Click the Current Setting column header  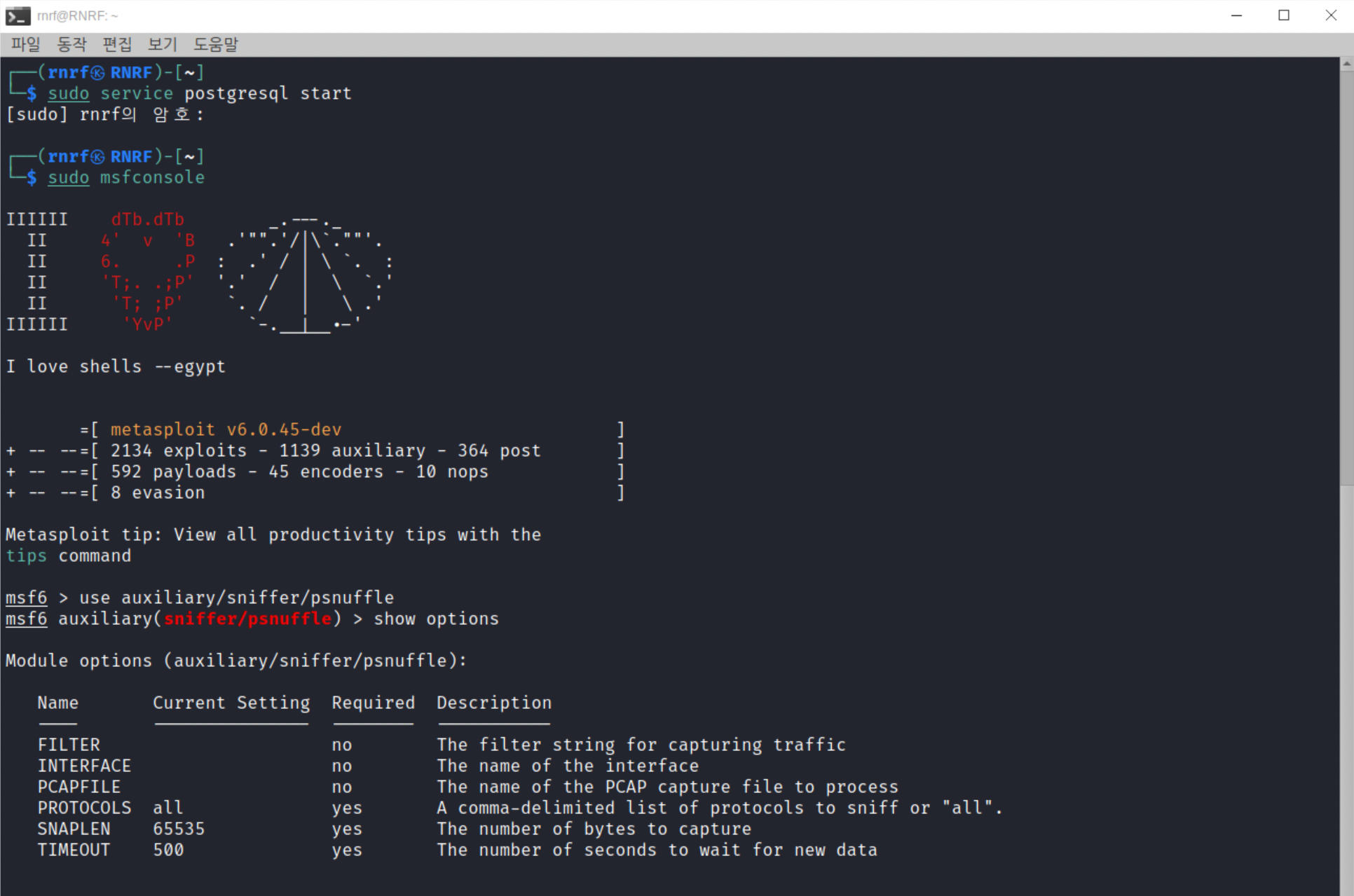point(231,703)
